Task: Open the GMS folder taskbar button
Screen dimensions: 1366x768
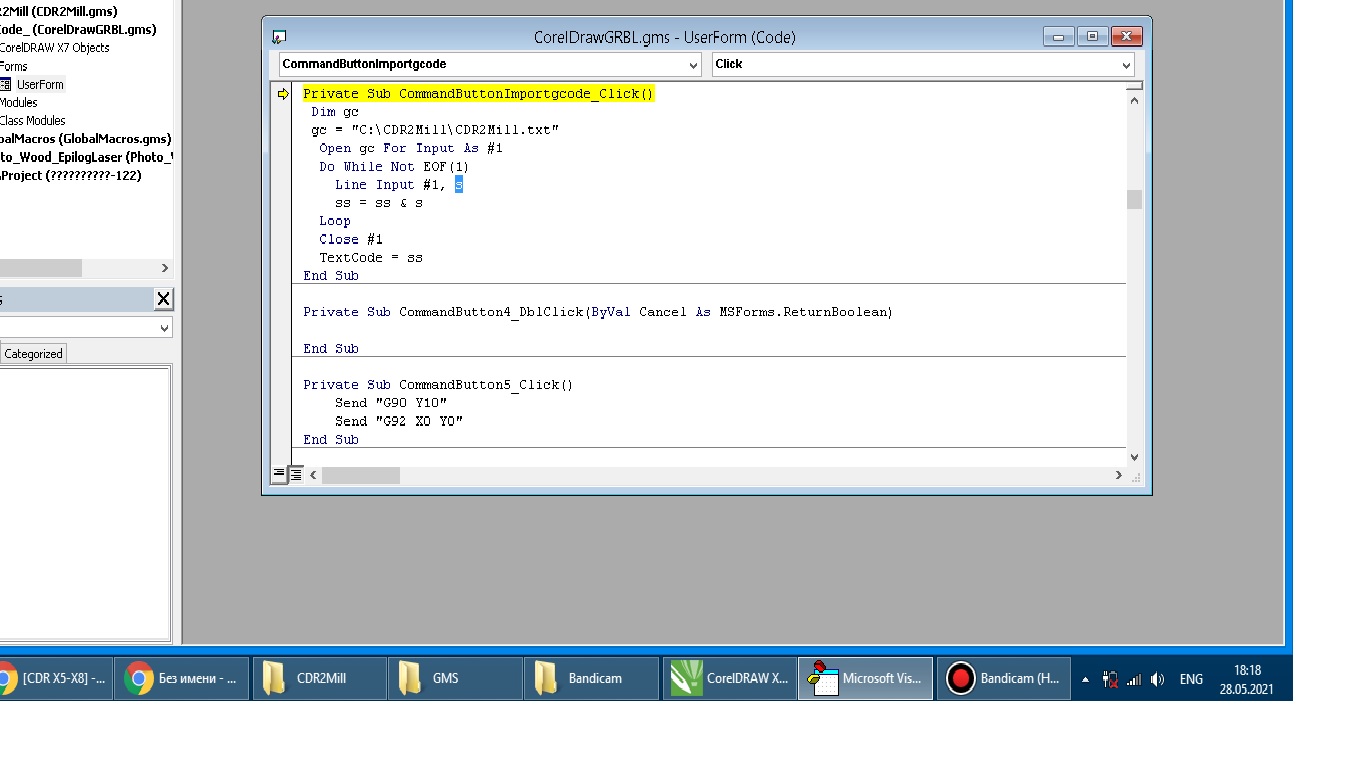Action: 455,678
